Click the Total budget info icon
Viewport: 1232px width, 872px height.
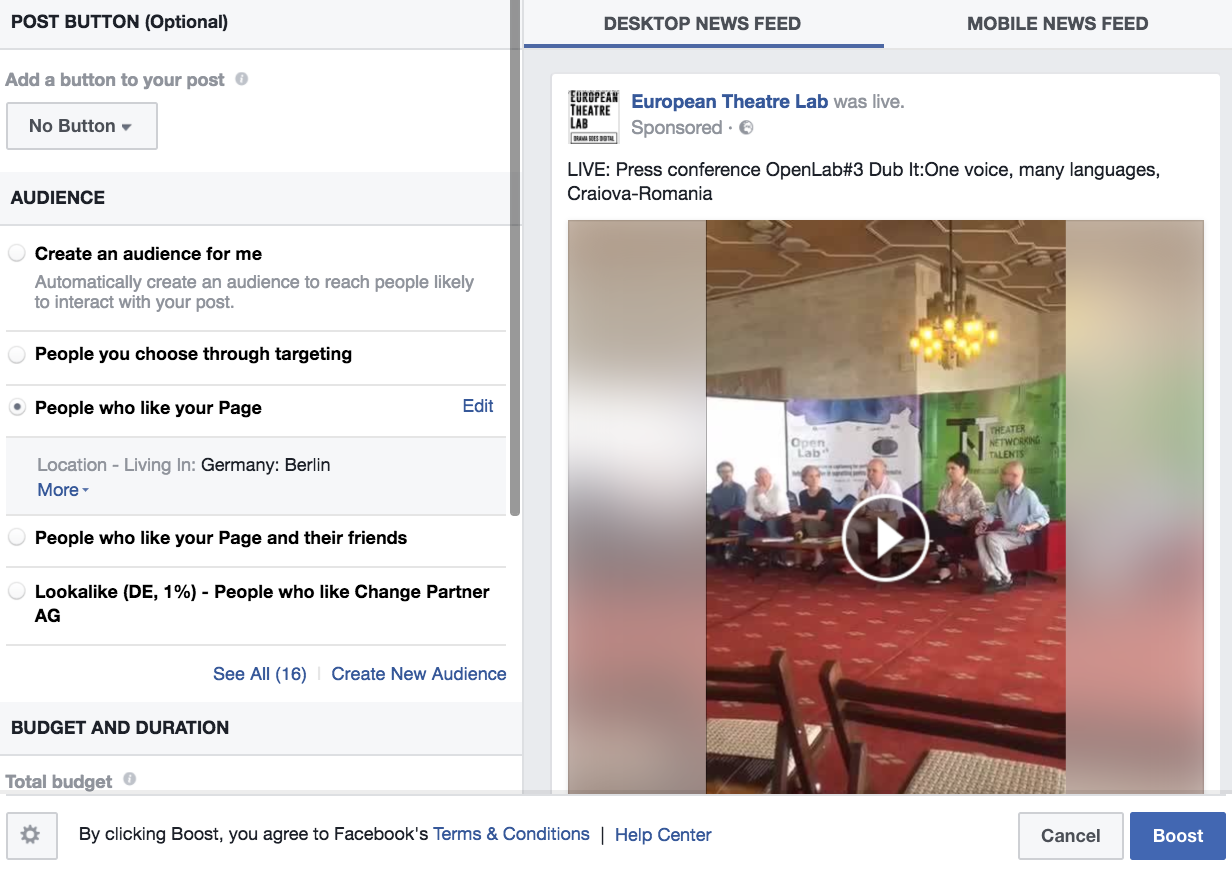click(x=129, y=780)
